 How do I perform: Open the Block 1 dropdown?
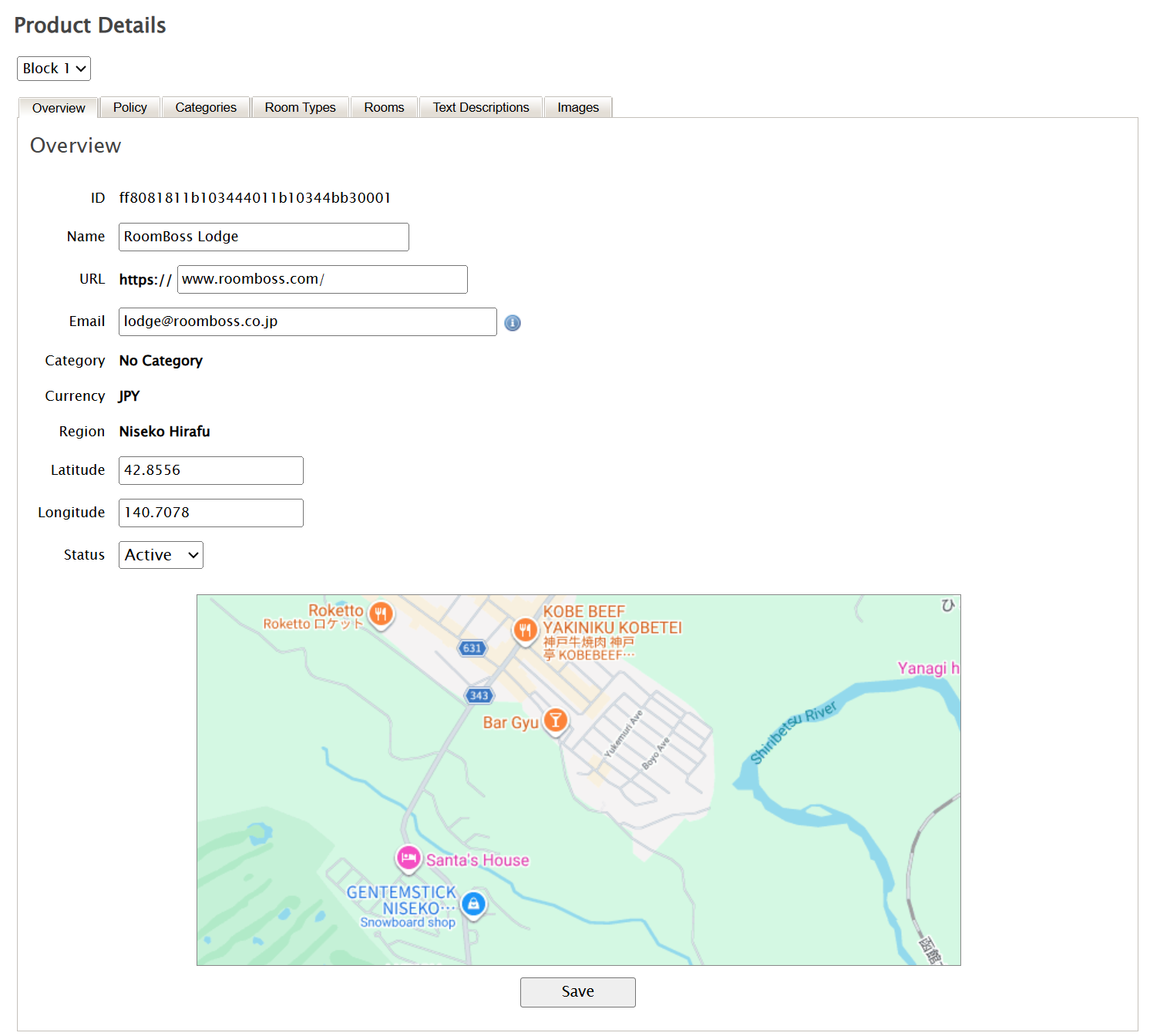tap(54, 69)
